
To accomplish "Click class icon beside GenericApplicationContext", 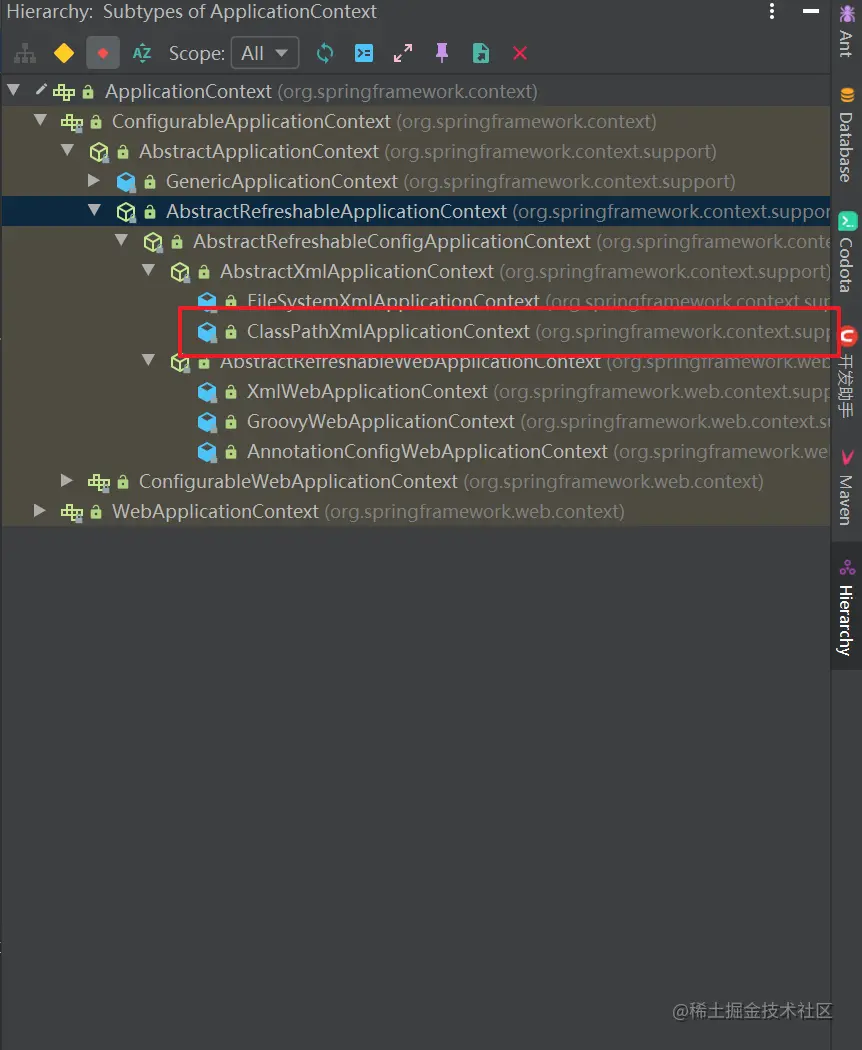I will point(126,182).
